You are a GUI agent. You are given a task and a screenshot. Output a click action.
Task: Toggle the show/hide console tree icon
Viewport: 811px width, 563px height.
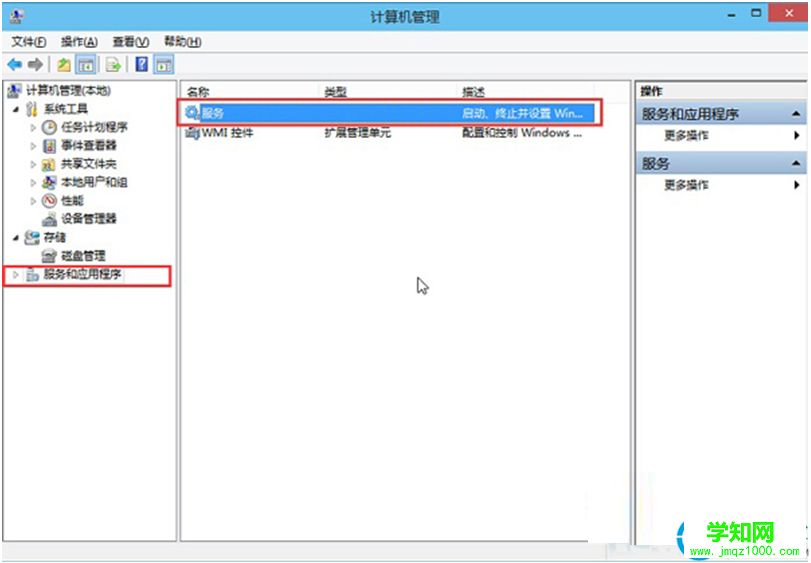[x=86, y=65]
